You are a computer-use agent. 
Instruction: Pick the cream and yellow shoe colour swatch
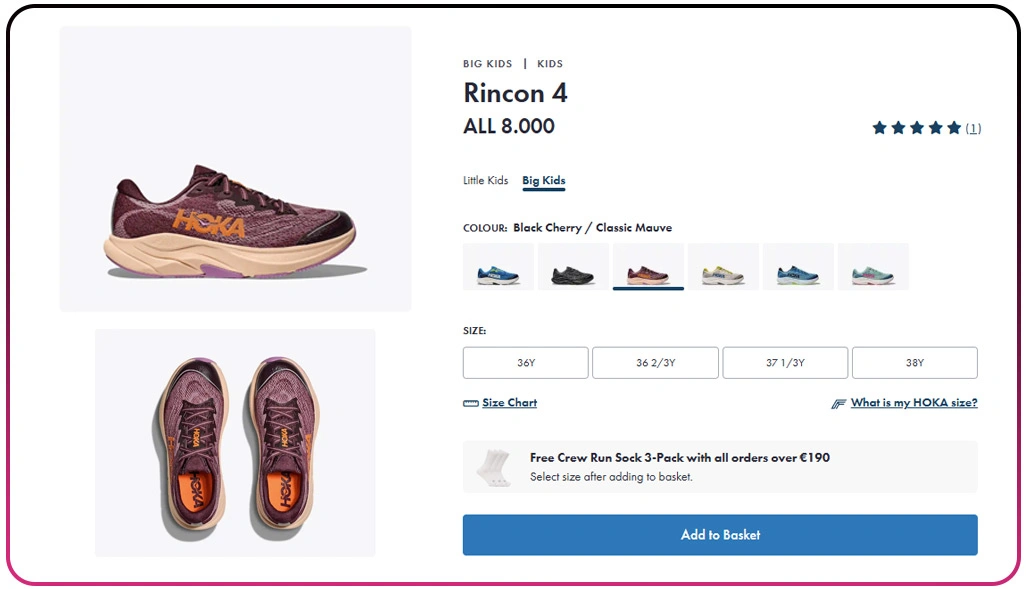(x=723, y=267)
